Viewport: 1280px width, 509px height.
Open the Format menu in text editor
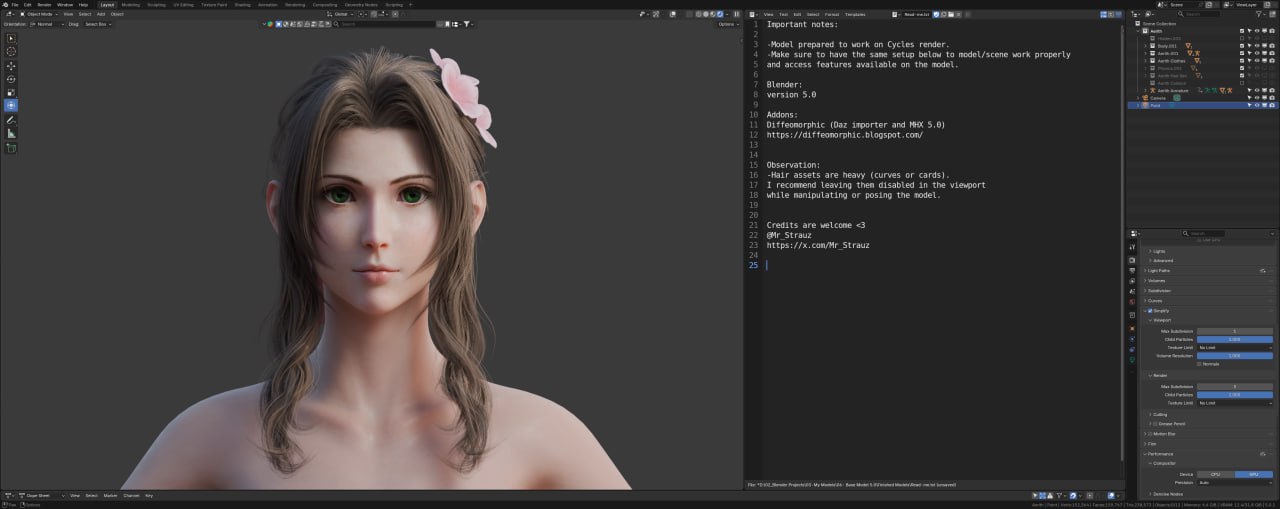tap(832, 14)
